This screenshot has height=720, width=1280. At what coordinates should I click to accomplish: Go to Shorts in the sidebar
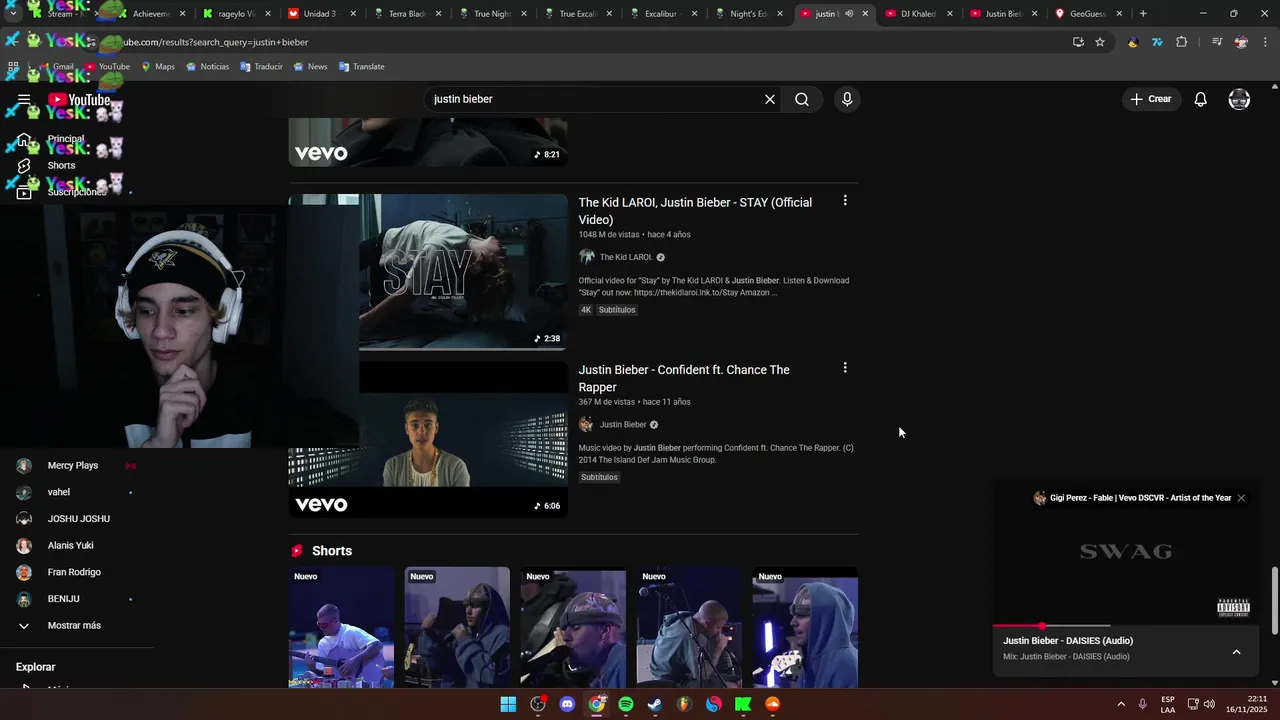(61, 165)
